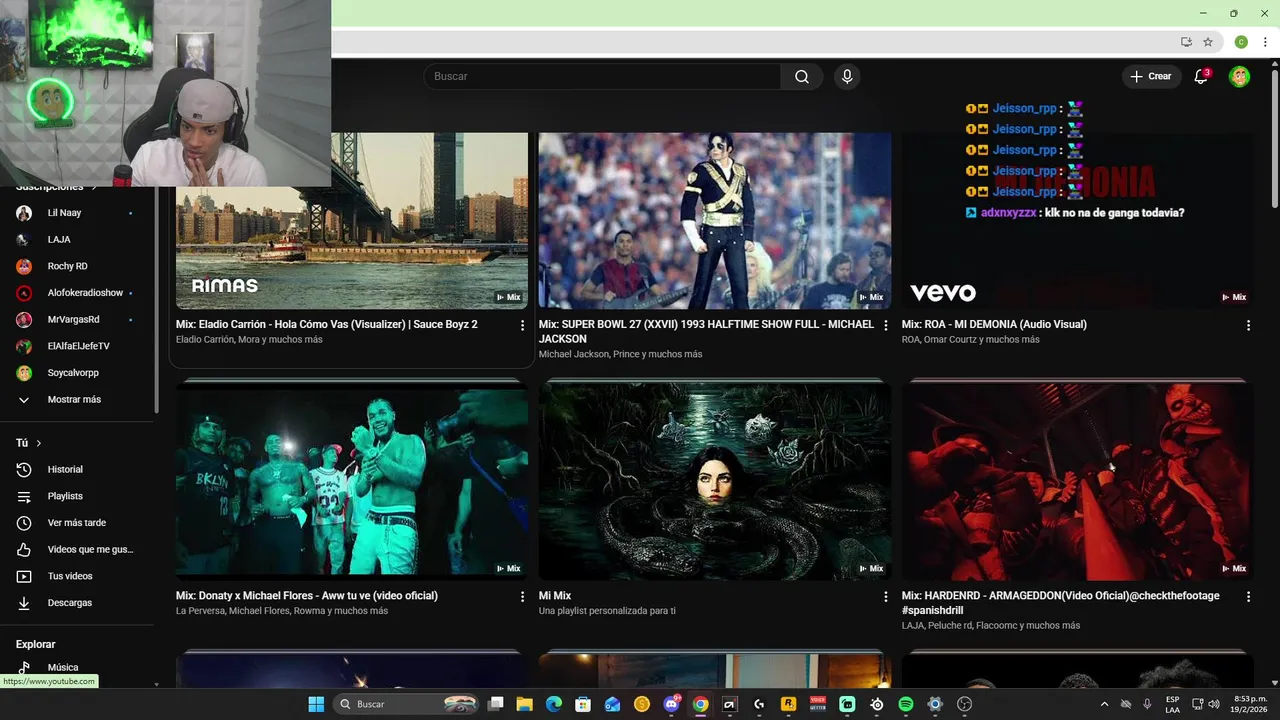The height and width of the screenshot is (720, 1280).
Task: Open options for the ROA Mi Demonia mix
Action: coord(1248,325)
